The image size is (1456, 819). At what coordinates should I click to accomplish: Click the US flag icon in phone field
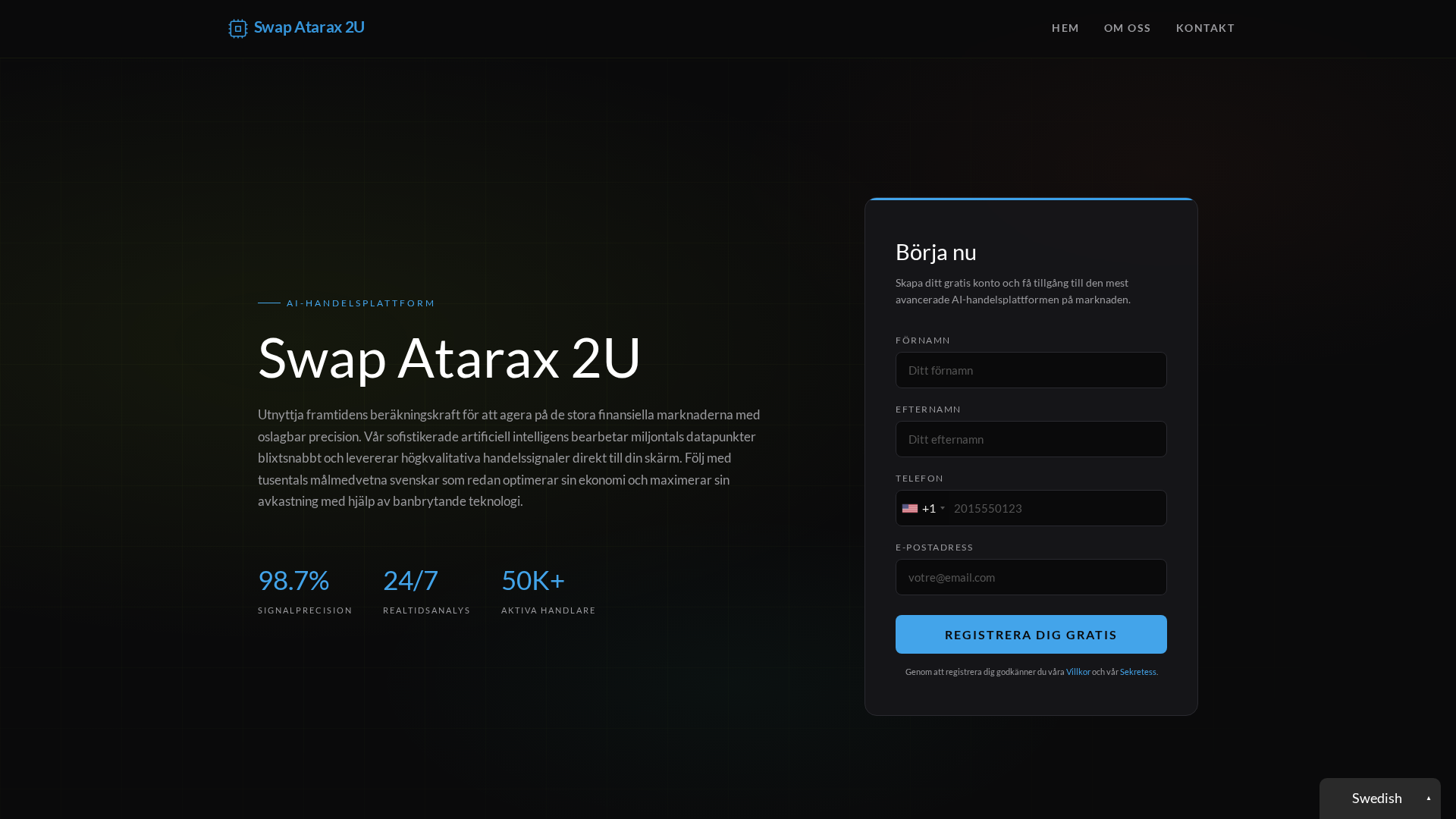click(910, 508)
